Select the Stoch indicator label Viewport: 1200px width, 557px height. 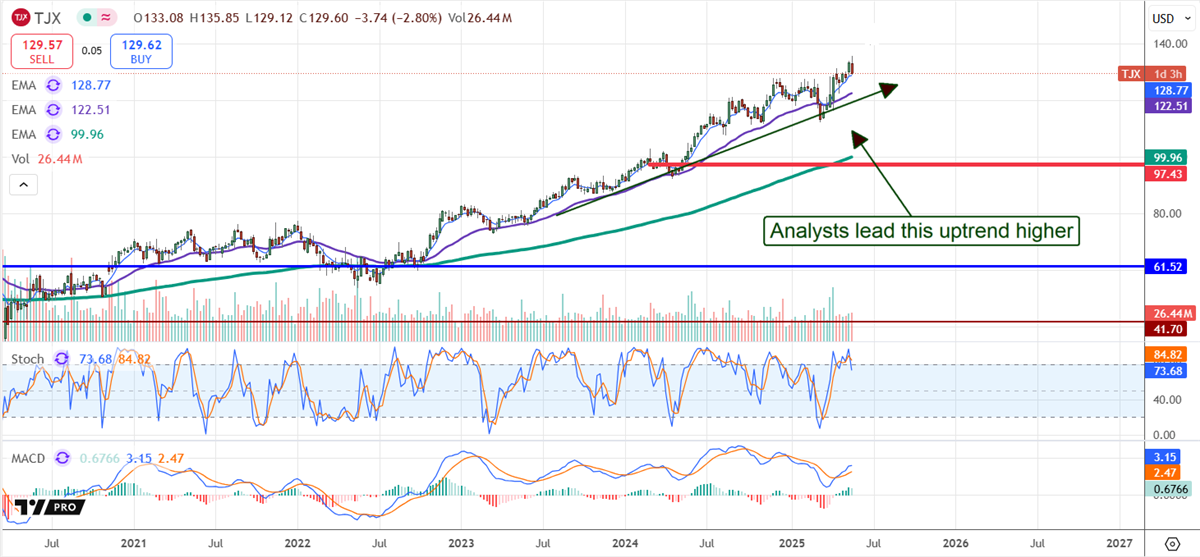click(28, 358)
